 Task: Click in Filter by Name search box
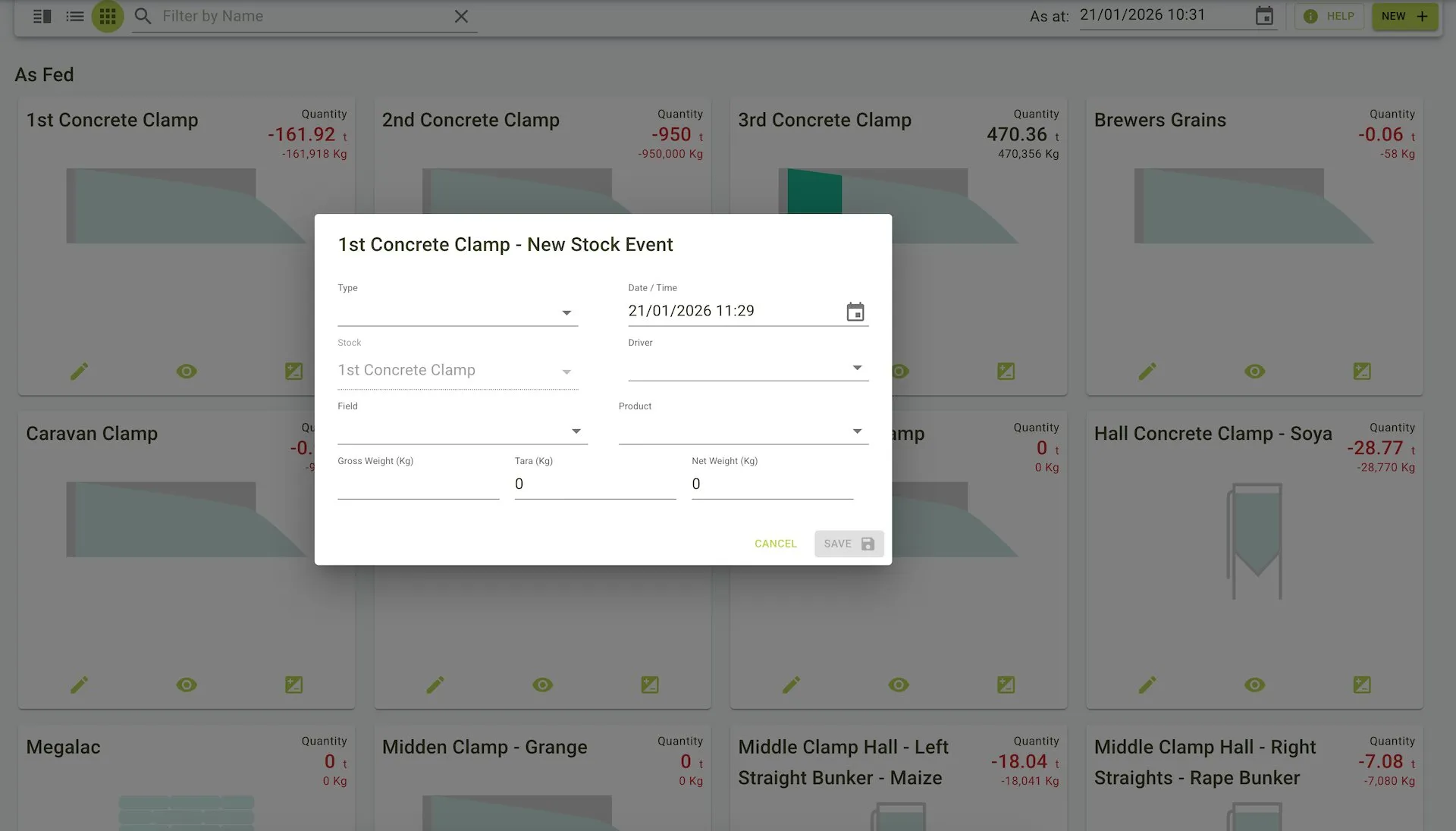click(x=303, y=16)
